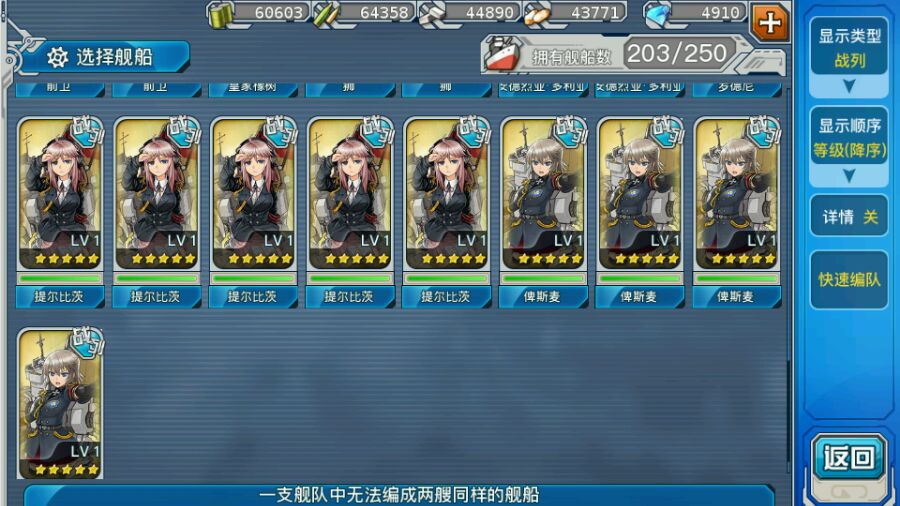Viewport: 900px width, 506px height.
Task: Click the red ship icon beside ship count
Action: pyautogui.click(x=503, y=55)
